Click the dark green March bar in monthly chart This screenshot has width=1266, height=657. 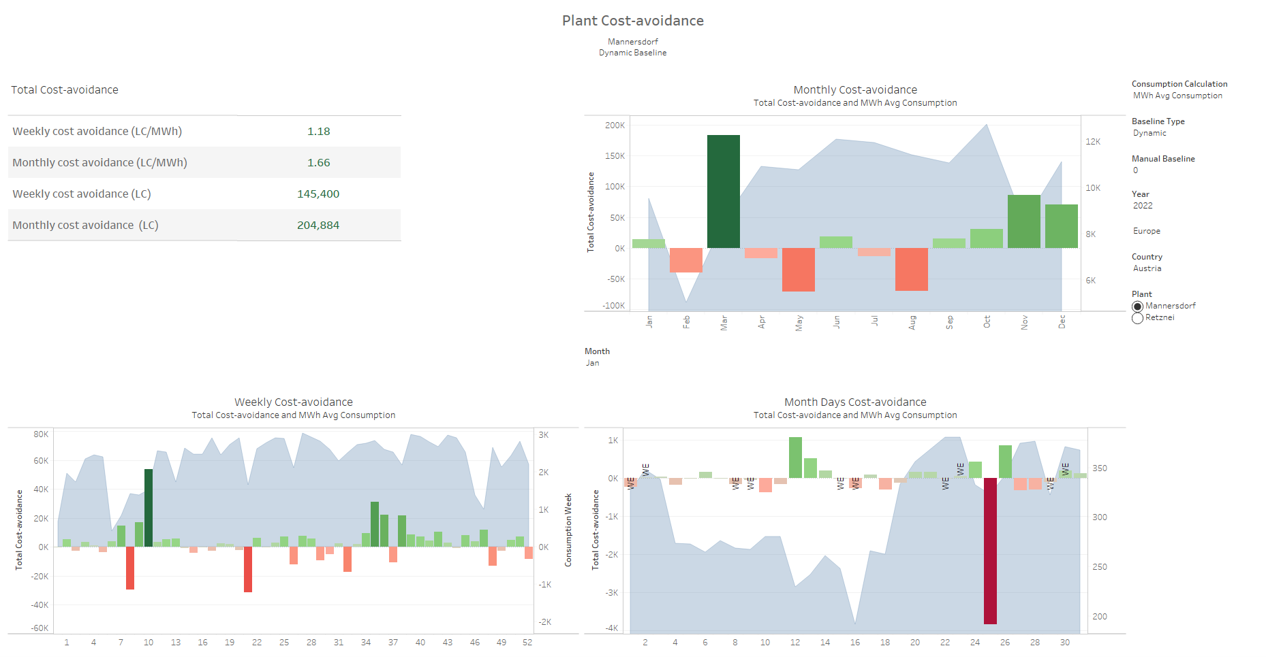coord(723,191)
